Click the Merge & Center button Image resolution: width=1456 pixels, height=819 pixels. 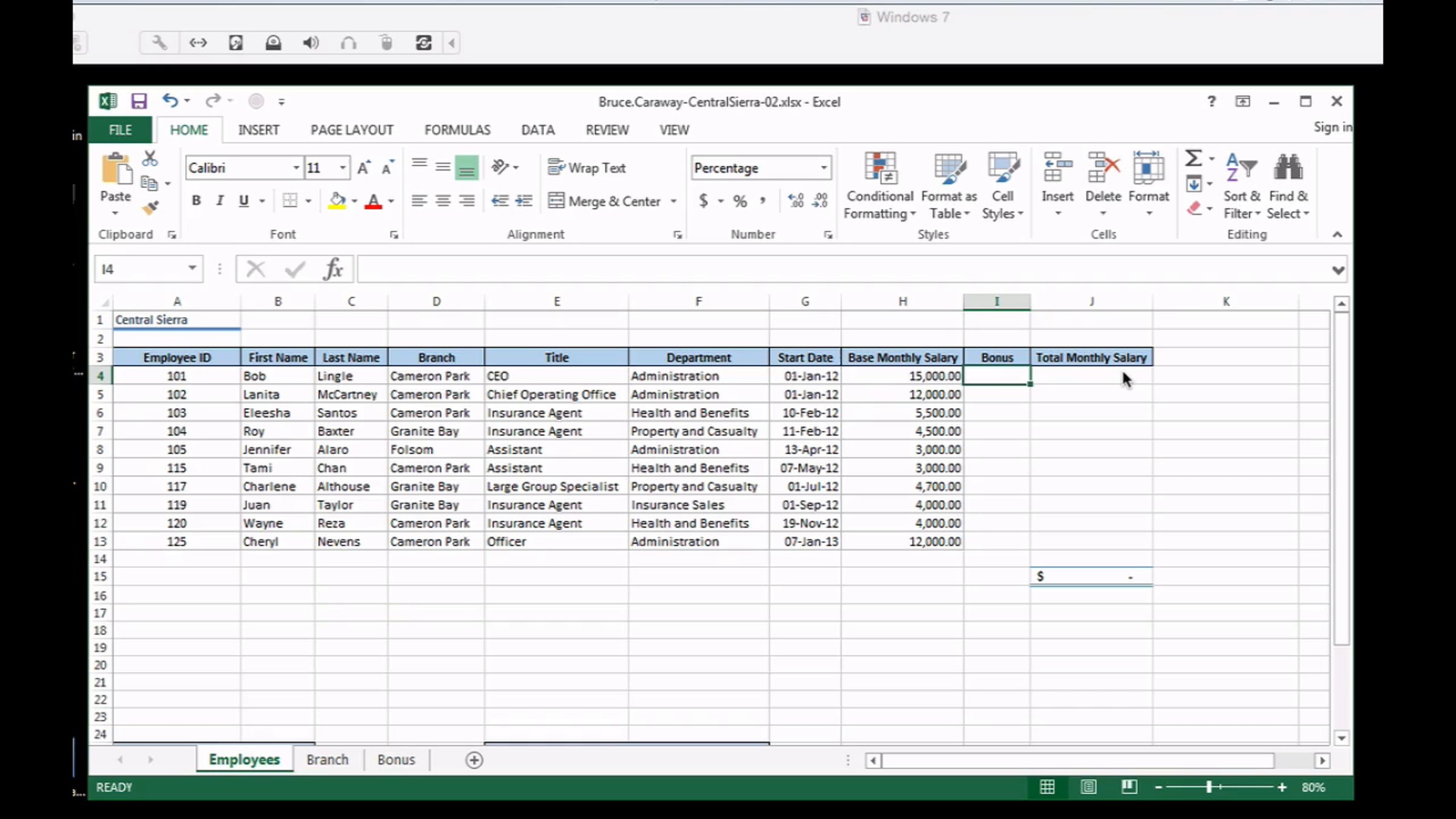[604, 201]
